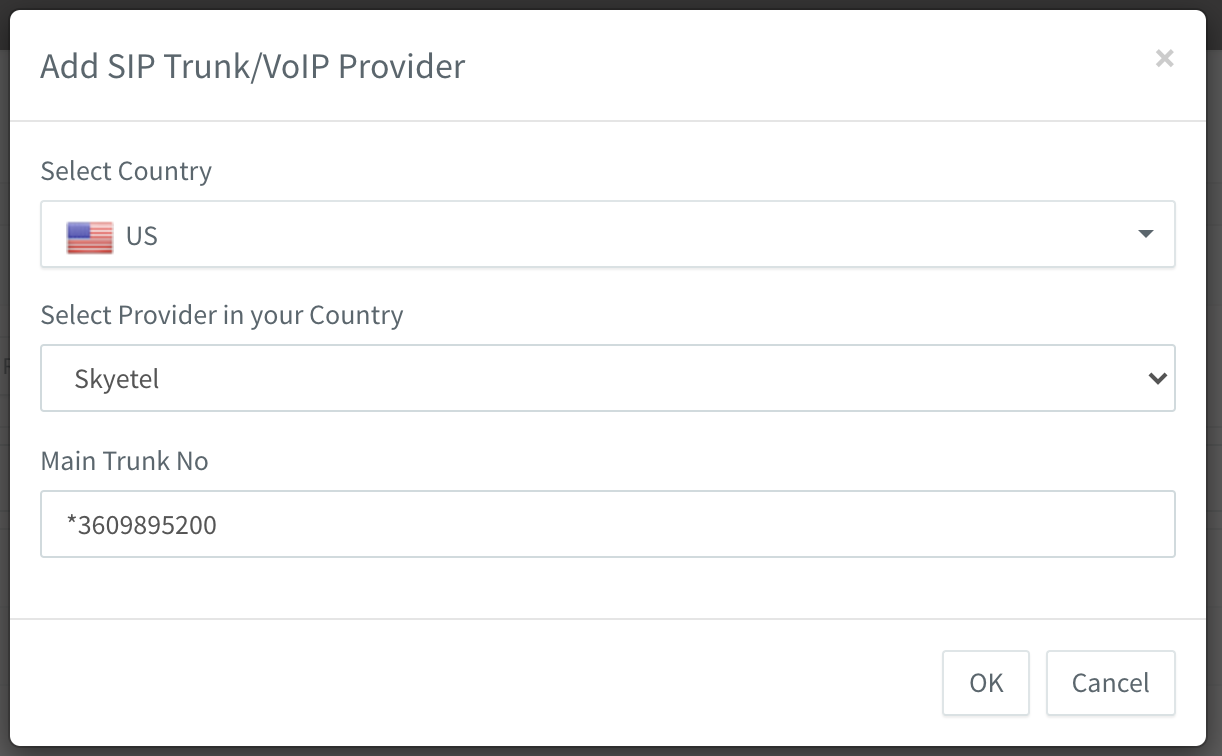Close the Add SIP Trunk dialog
Image resolution: width=1222 pixels, height=756 pixels.
(1164, 59)
